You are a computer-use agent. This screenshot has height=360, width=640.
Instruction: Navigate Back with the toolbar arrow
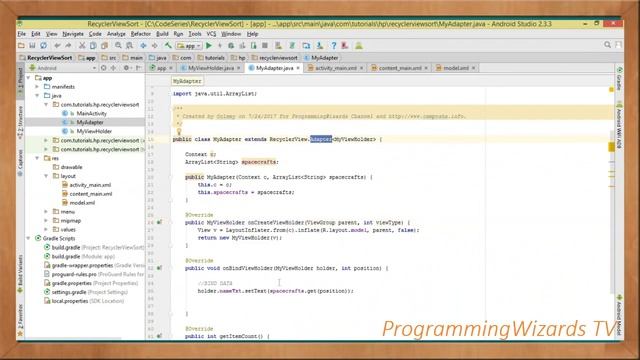pyautogui.click(x=143, y=46)
